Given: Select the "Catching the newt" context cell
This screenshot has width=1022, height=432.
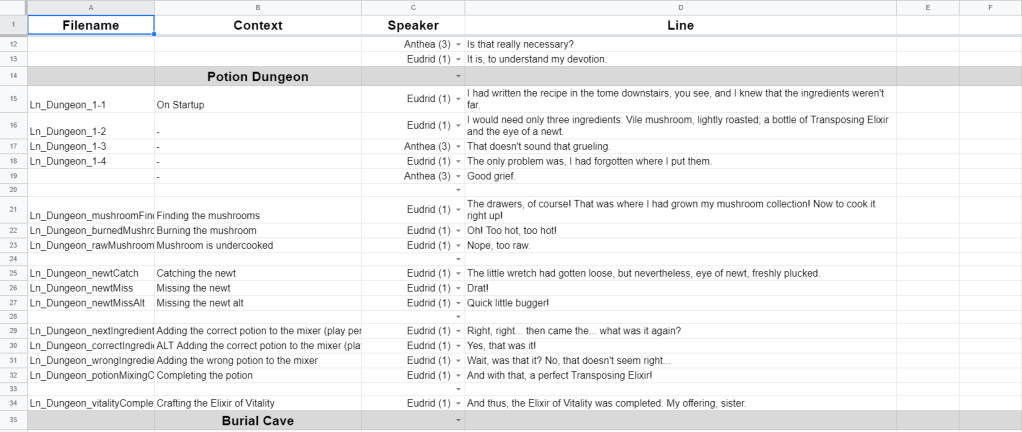Looking at the screenshot, I should click(x=258, y=274).
